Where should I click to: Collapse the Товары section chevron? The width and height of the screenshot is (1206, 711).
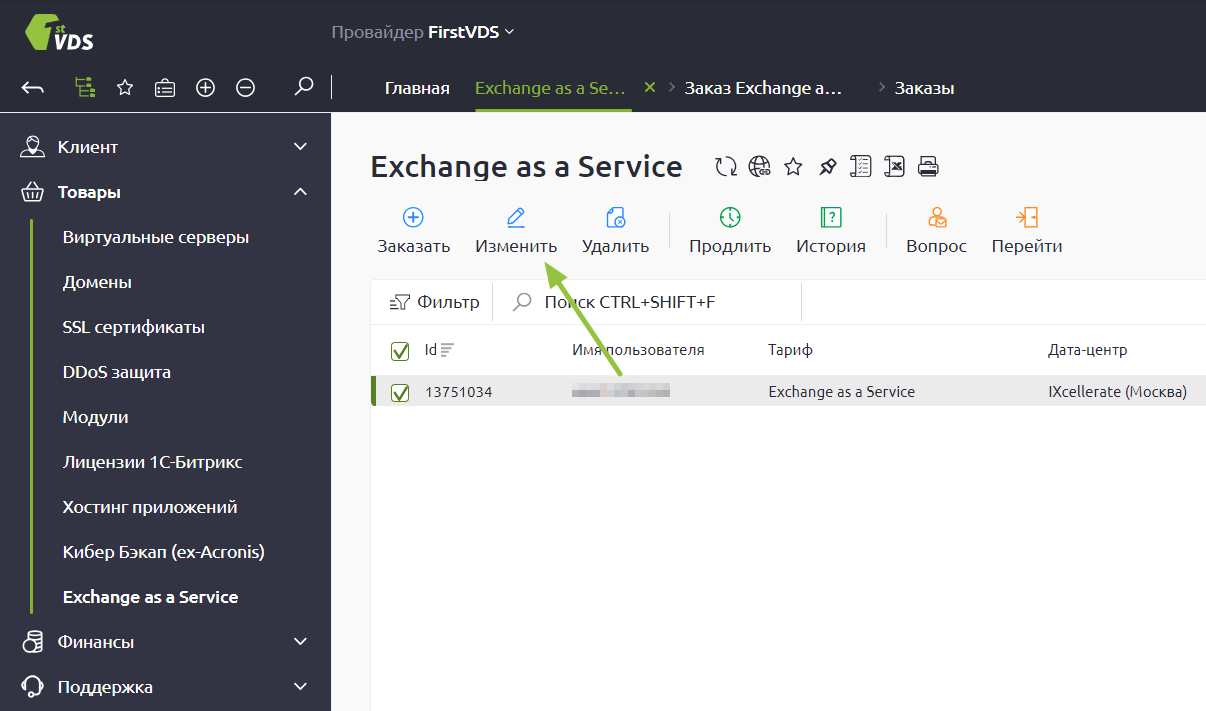pos(300,192)
